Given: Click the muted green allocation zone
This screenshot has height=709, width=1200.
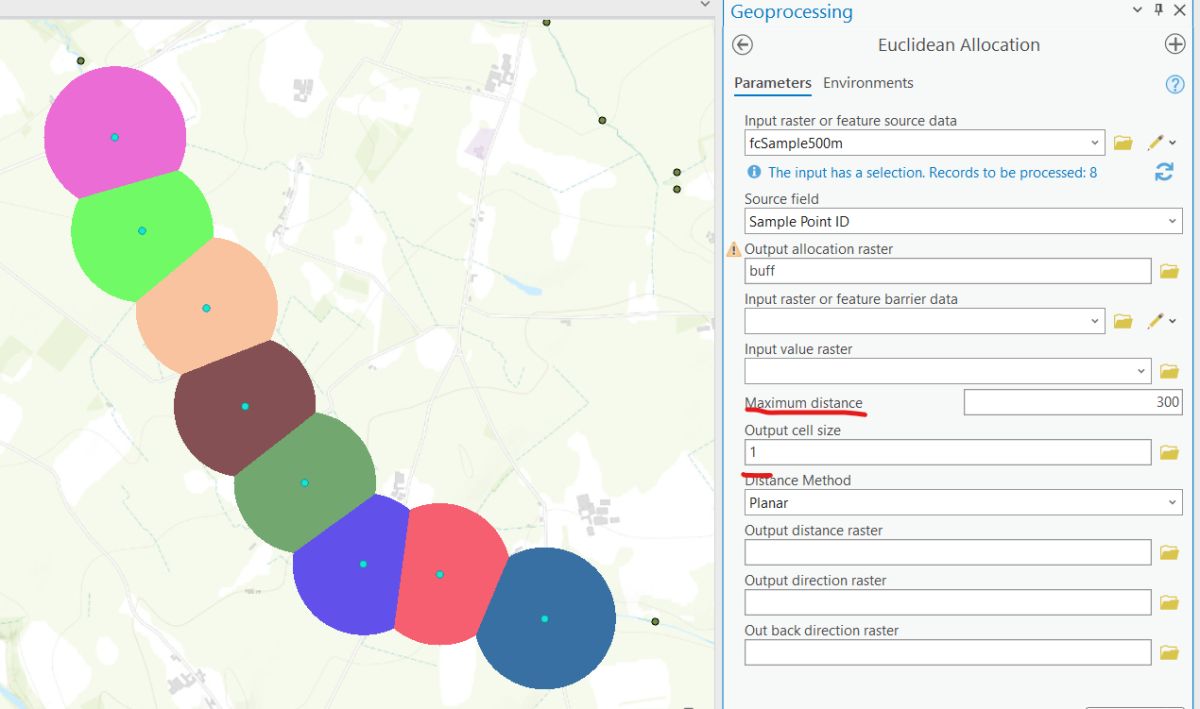Looking at the screenshot, I should tap(305, 482).
